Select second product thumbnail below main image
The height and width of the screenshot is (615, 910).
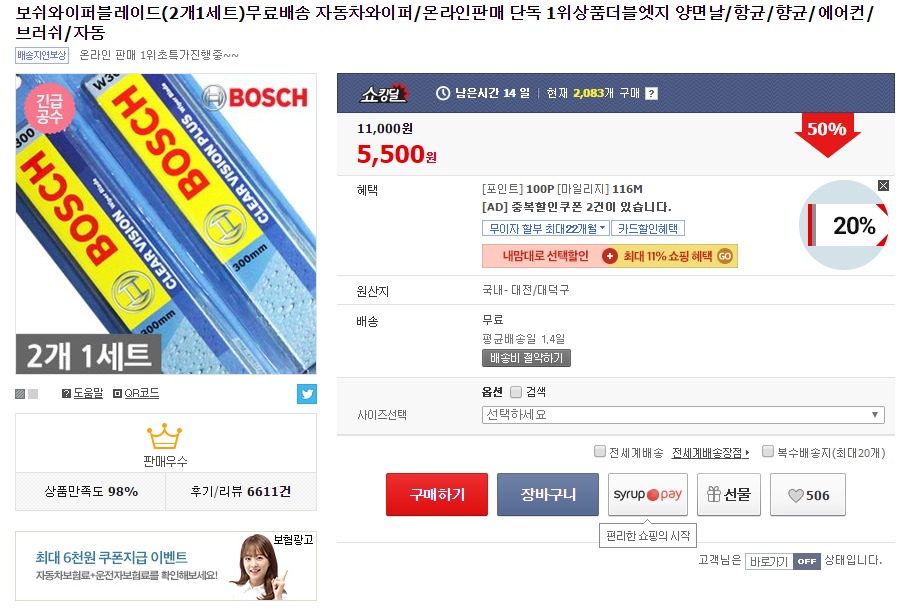tap(33, 394)
